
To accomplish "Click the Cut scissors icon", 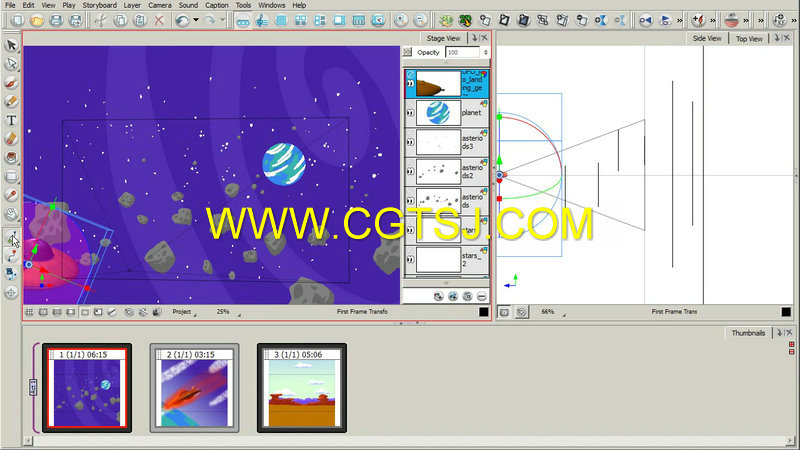I will (x=101, y=20).
